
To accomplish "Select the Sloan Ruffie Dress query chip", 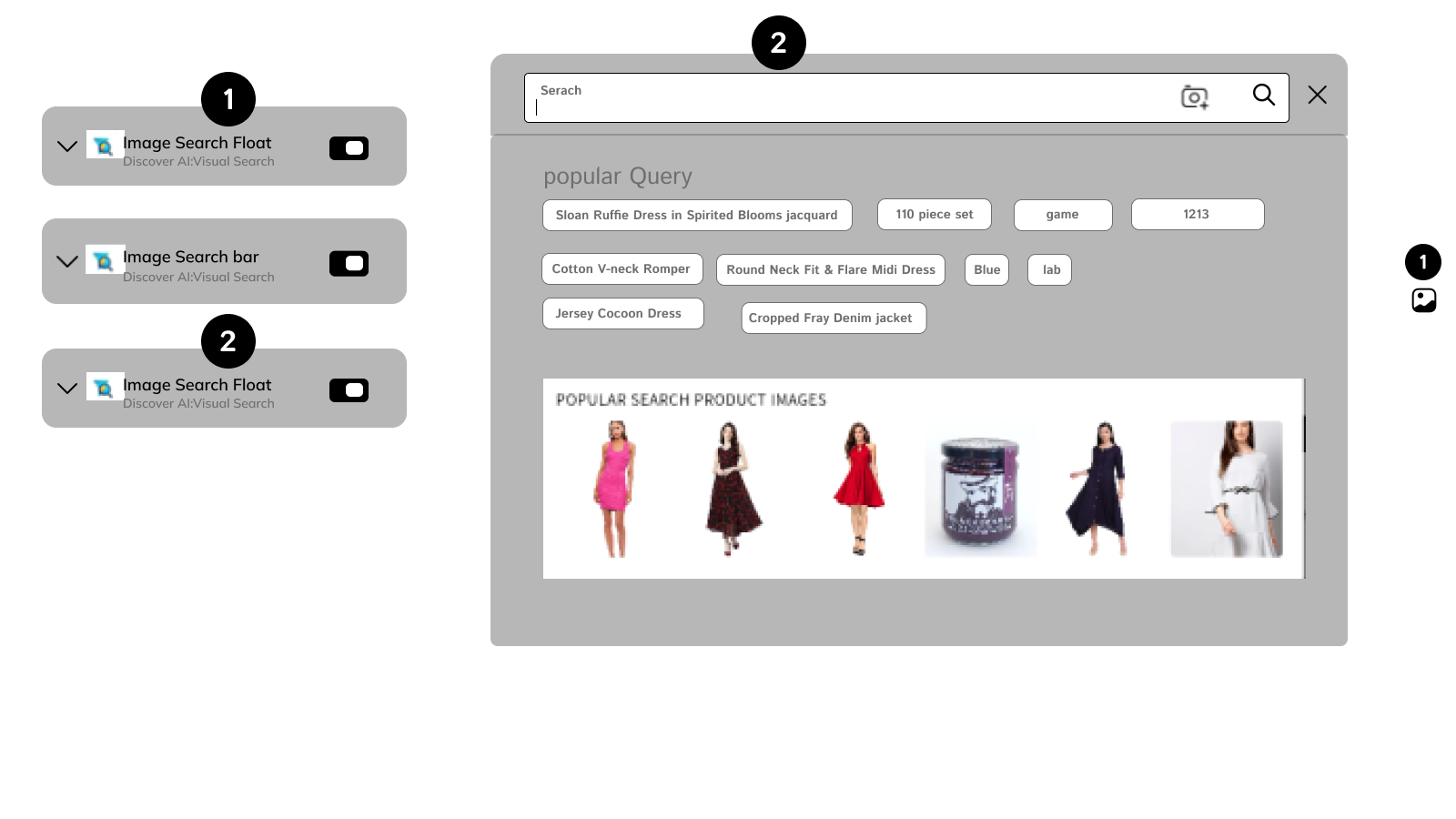I will (697, 216).
